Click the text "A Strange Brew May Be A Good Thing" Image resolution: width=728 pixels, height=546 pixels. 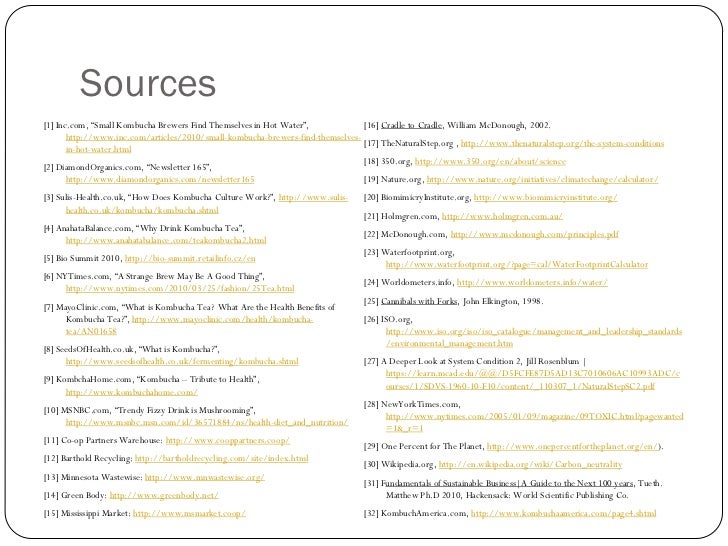click(x=190, y=277)
